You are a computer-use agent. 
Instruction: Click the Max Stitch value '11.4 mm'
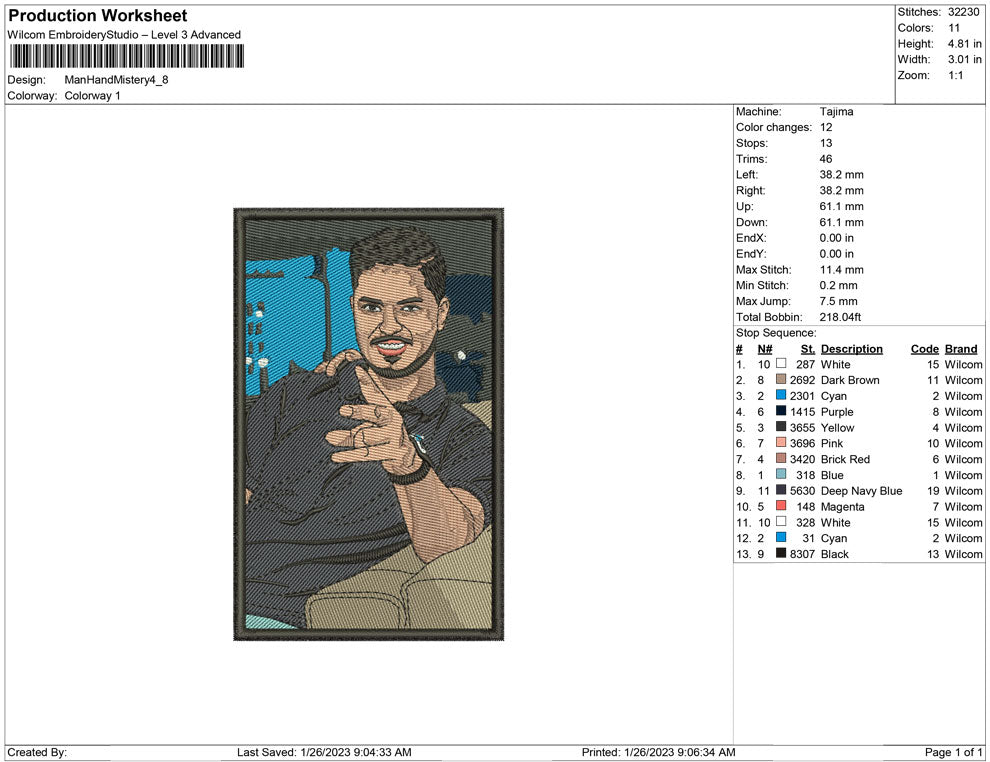842,270
